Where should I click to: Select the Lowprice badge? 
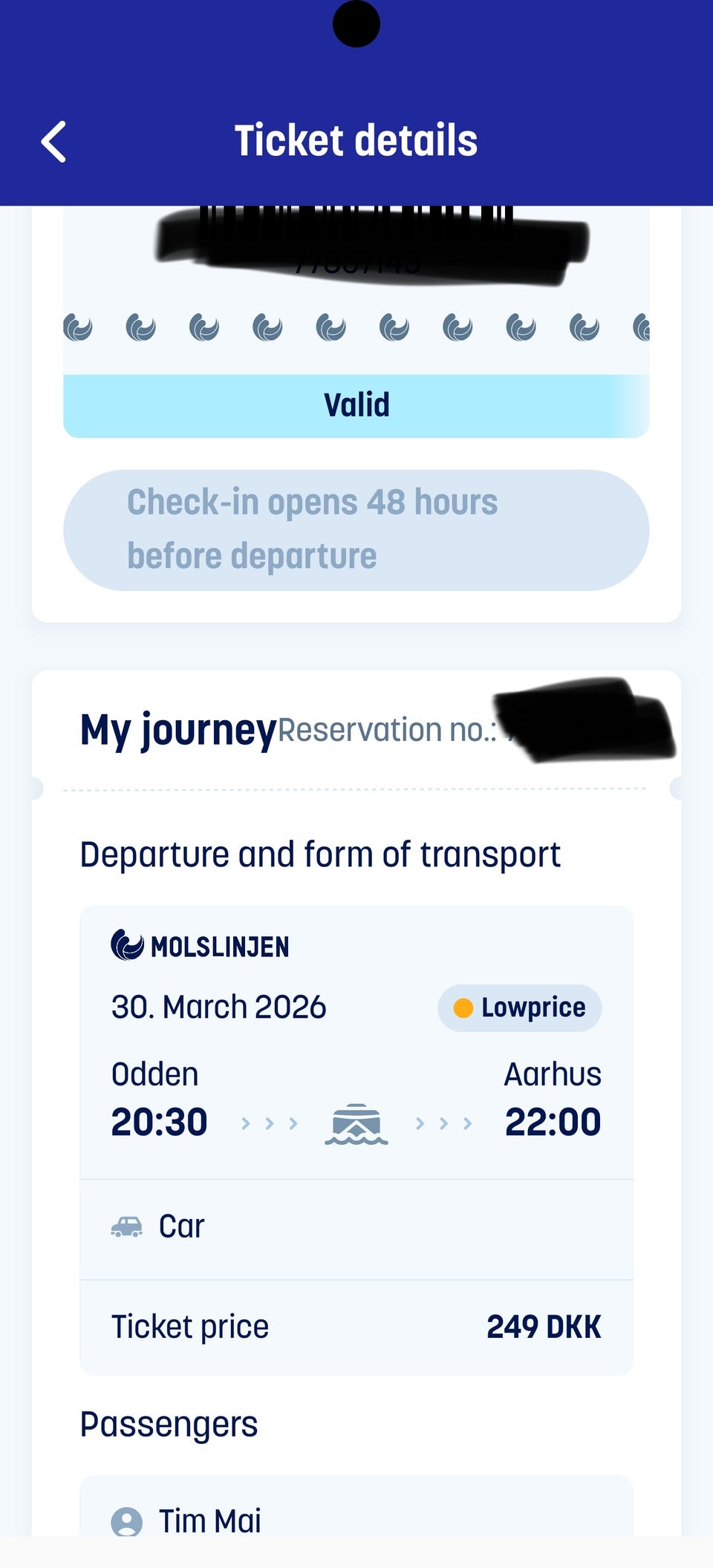point(520,1008)
